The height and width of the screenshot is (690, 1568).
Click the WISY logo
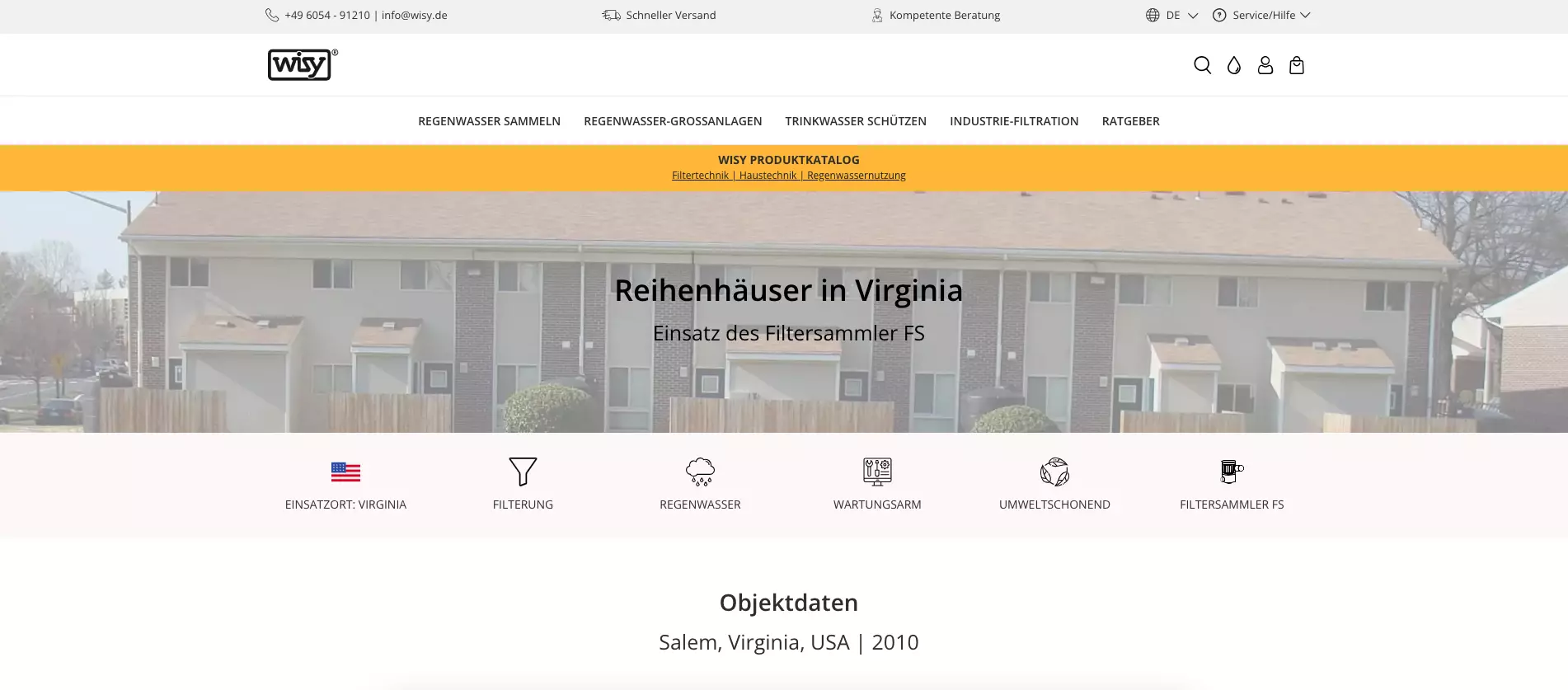[303, 64]
